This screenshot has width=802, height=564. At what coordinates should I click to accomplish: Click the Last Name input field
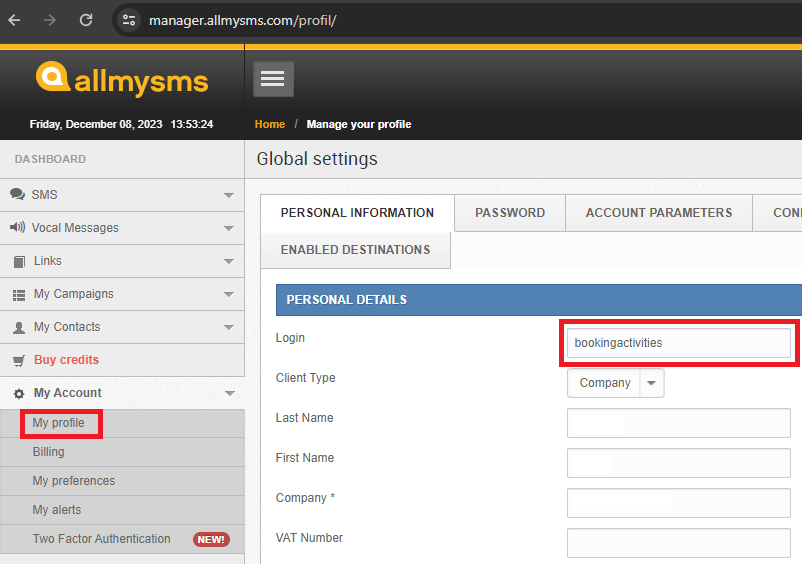[x=679, y=423]
